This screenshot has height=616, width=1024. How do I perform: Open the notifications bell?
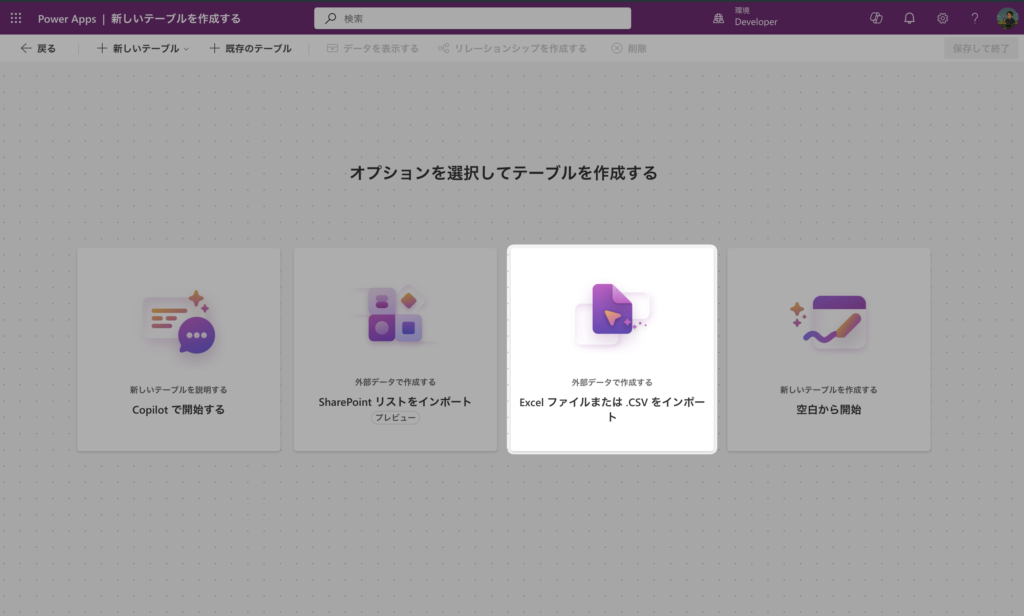pyautogui.click(x=909, y=18)
